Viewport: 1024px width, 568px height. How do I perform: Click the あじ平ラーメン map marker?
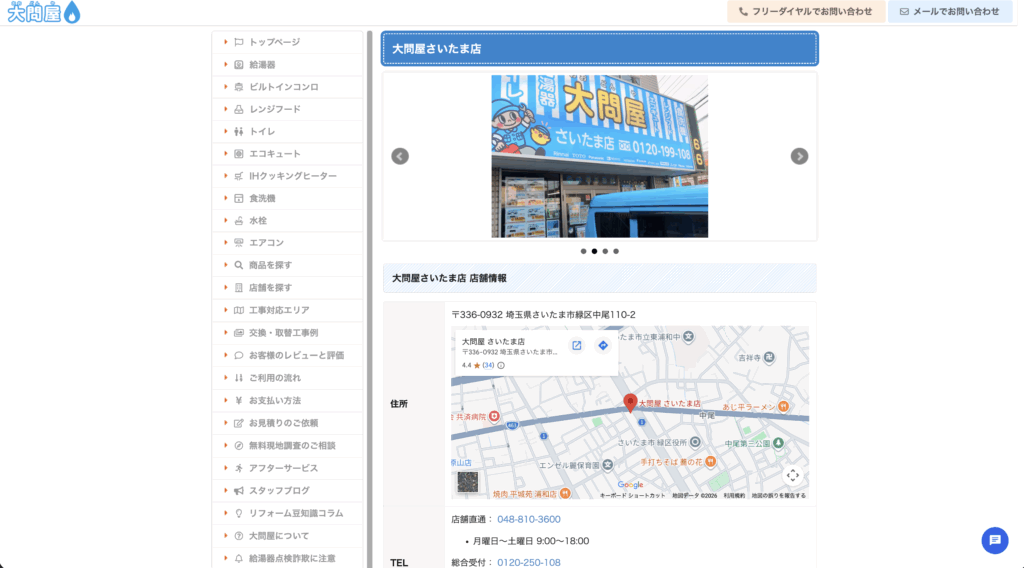[x=783, y=407]
